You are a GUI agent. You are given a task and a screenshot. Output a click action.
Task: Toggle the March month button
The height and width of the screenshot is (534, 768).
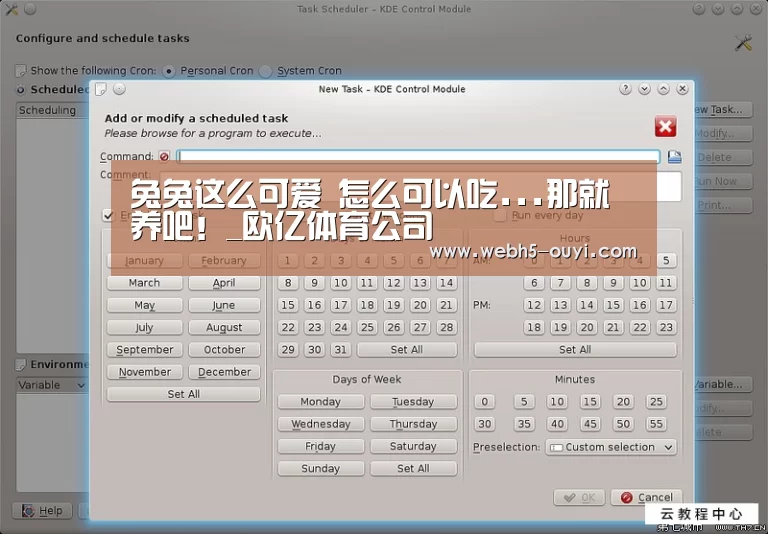144,283
